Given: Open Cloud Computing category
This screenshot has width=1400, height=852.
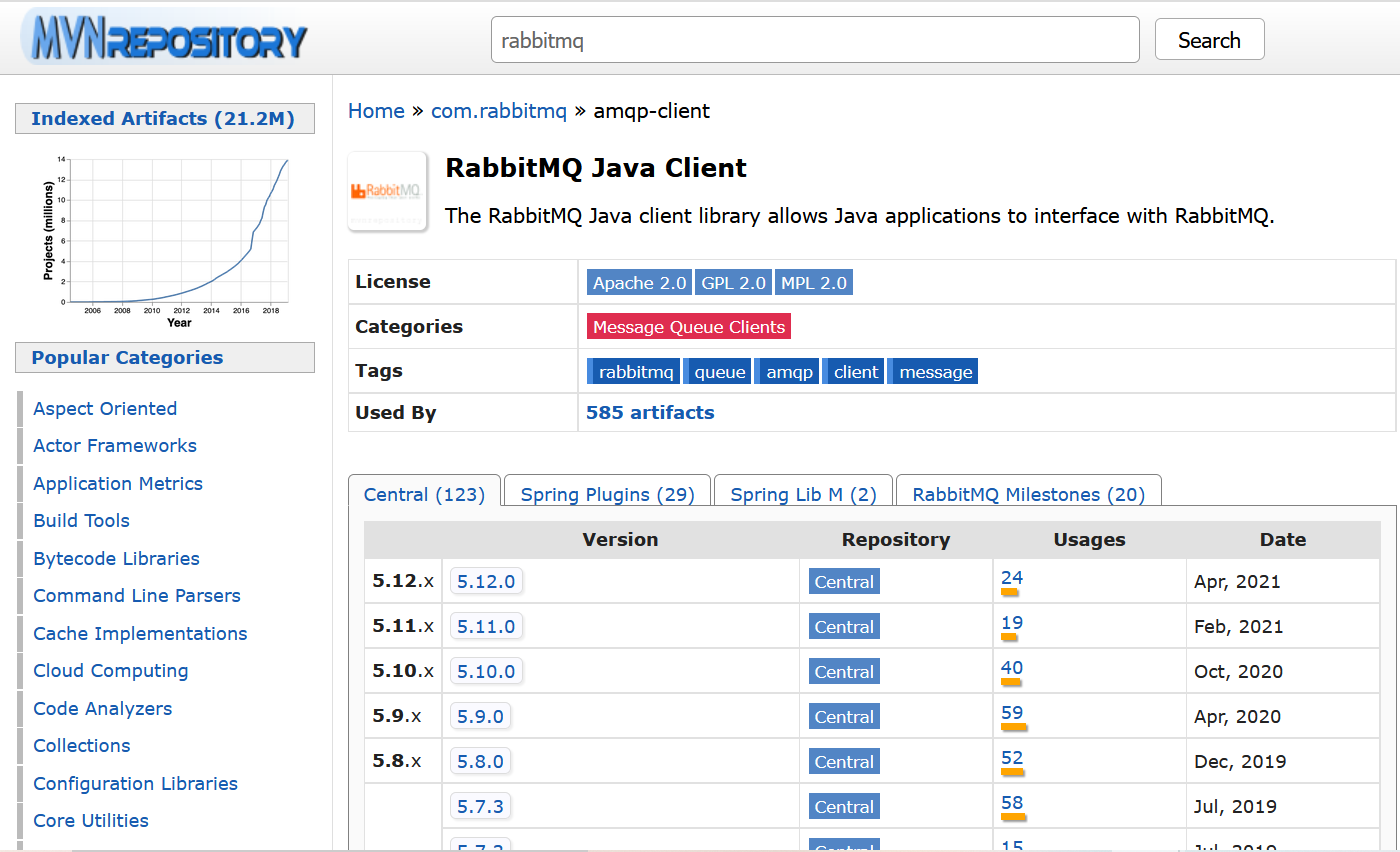Looking at the screenshot, I should point(111,671).
